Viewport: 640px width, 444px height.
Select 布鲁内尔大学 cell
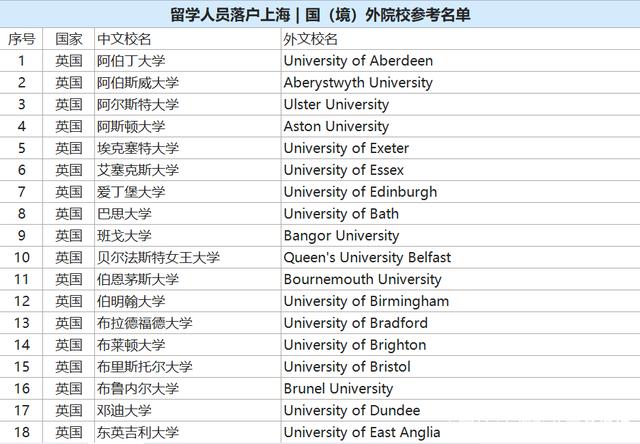tap(188, 388)
